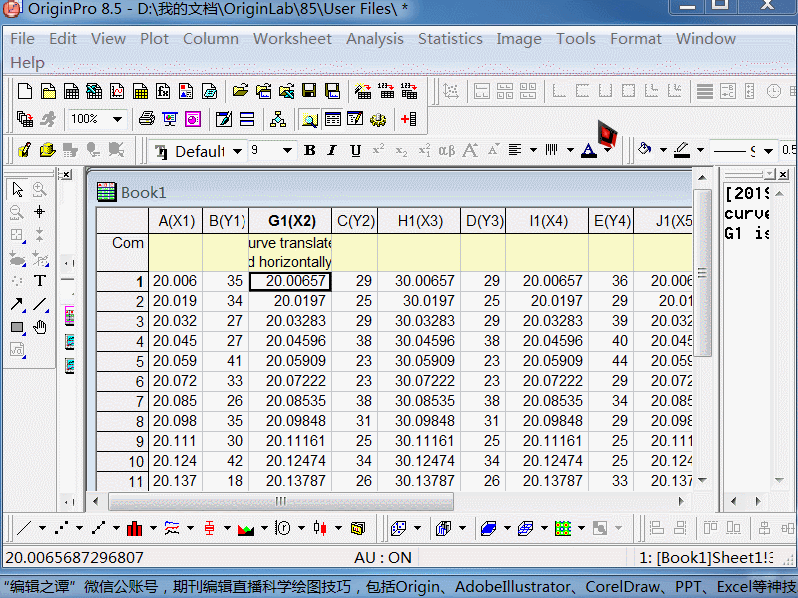Open the zoom level 100% dropdown
Screen dimensions: 798x598
coord(117,119)
